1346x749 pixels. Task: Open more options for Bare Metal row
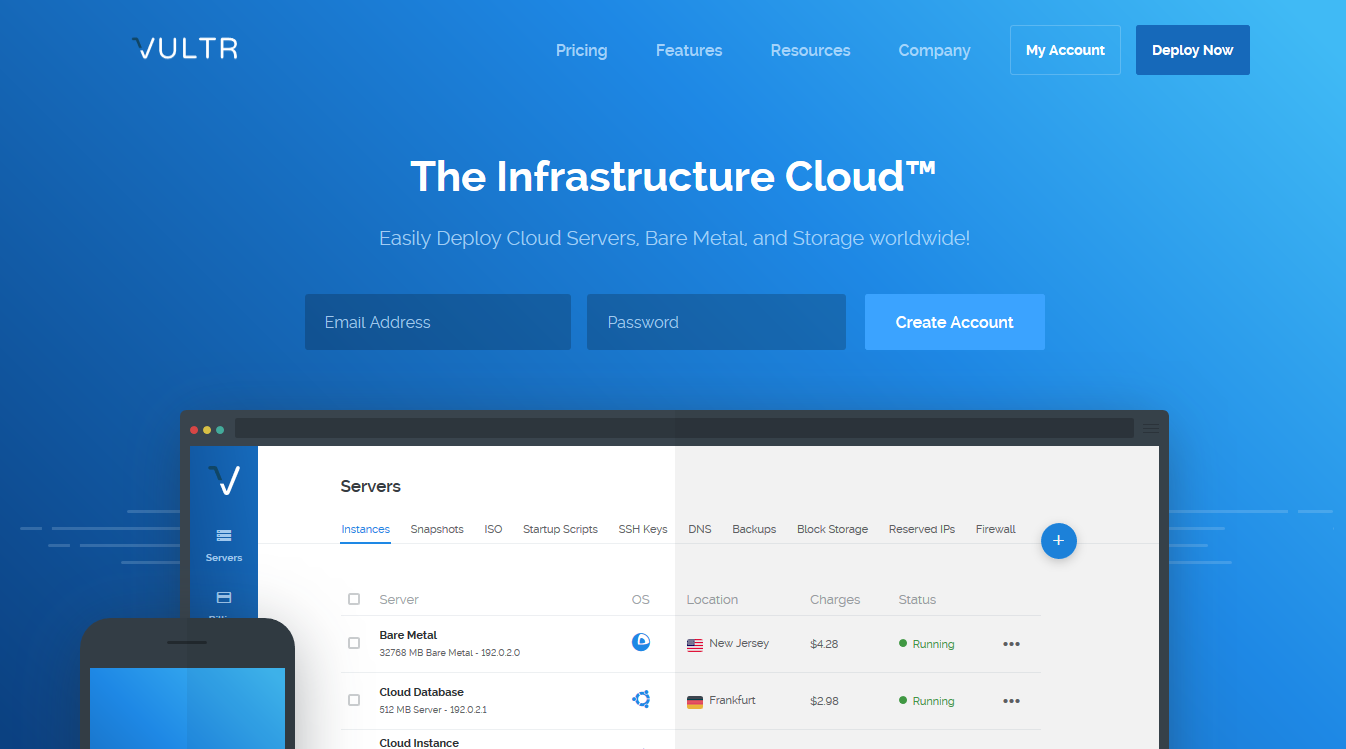[1011, 644]
